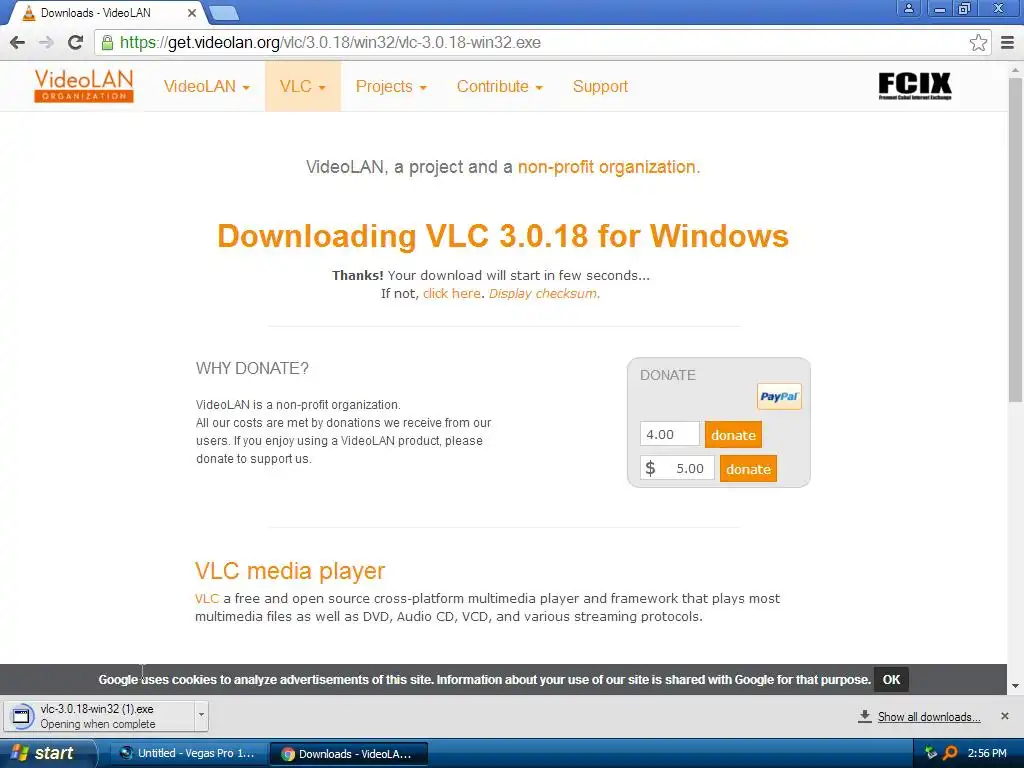Click the vlc-3.0.18-win32 (1).exe file icon
This screenshot has width=1024, height=768.
point(21,716)
